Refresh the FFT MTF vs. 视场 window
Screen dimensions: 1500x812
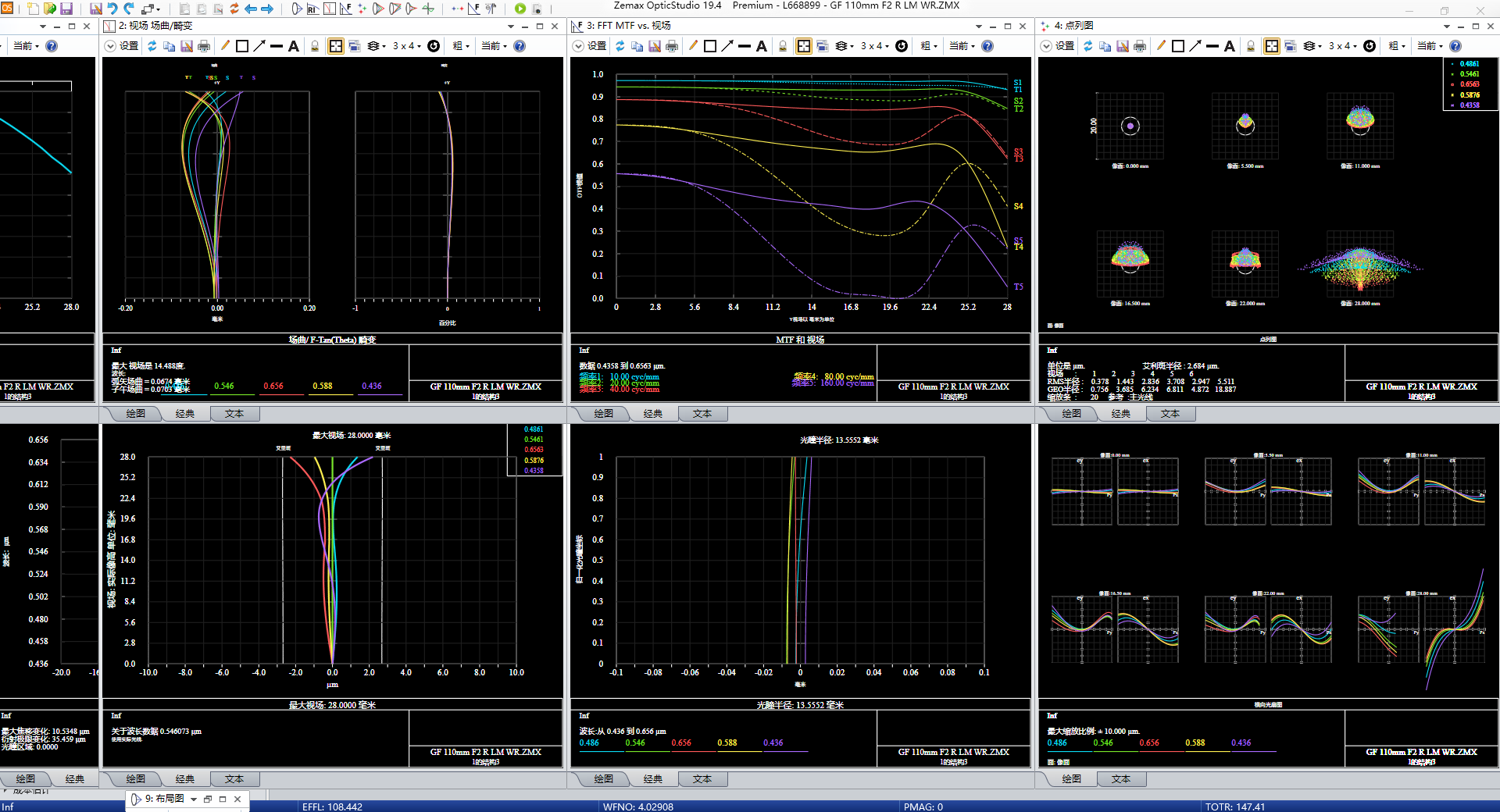click(x=620, y=46)
